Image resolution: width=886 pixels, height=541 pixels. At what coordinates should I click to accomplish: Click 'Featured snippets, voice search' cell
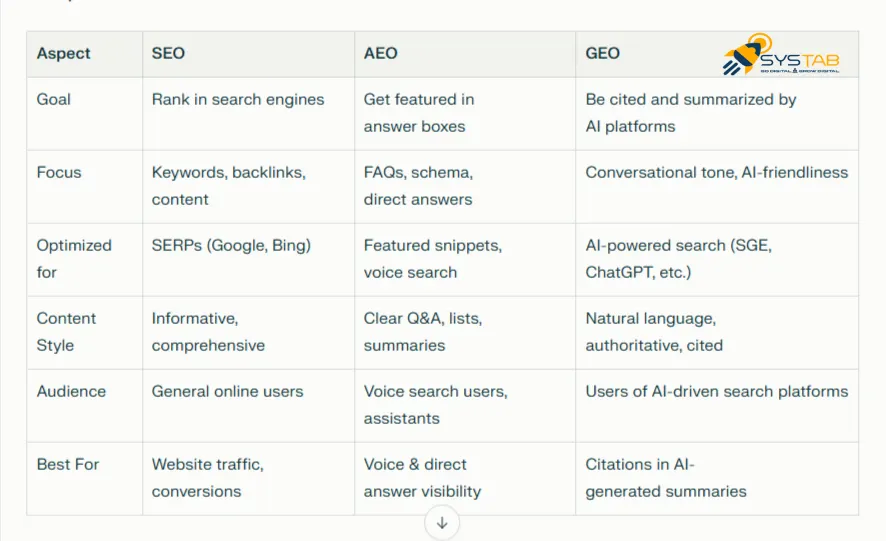[433, 258]
